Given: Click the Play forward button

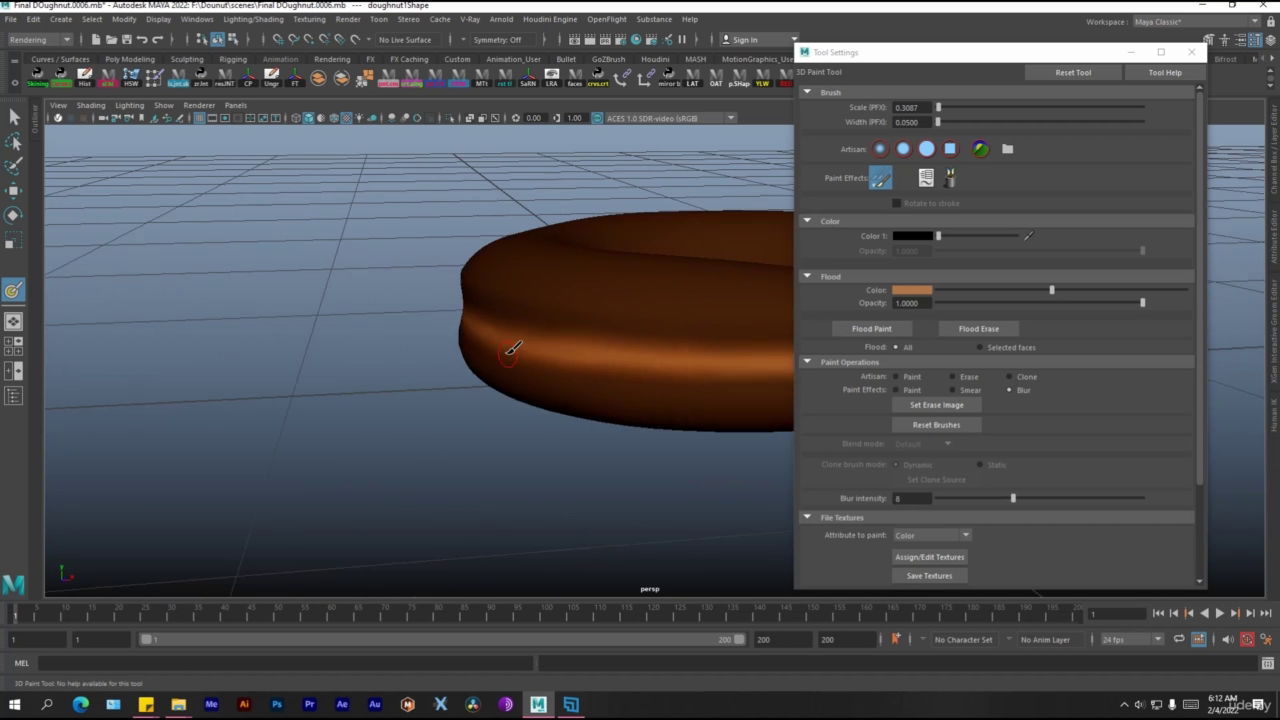Looking at the screenshot, I should 1219,613.
